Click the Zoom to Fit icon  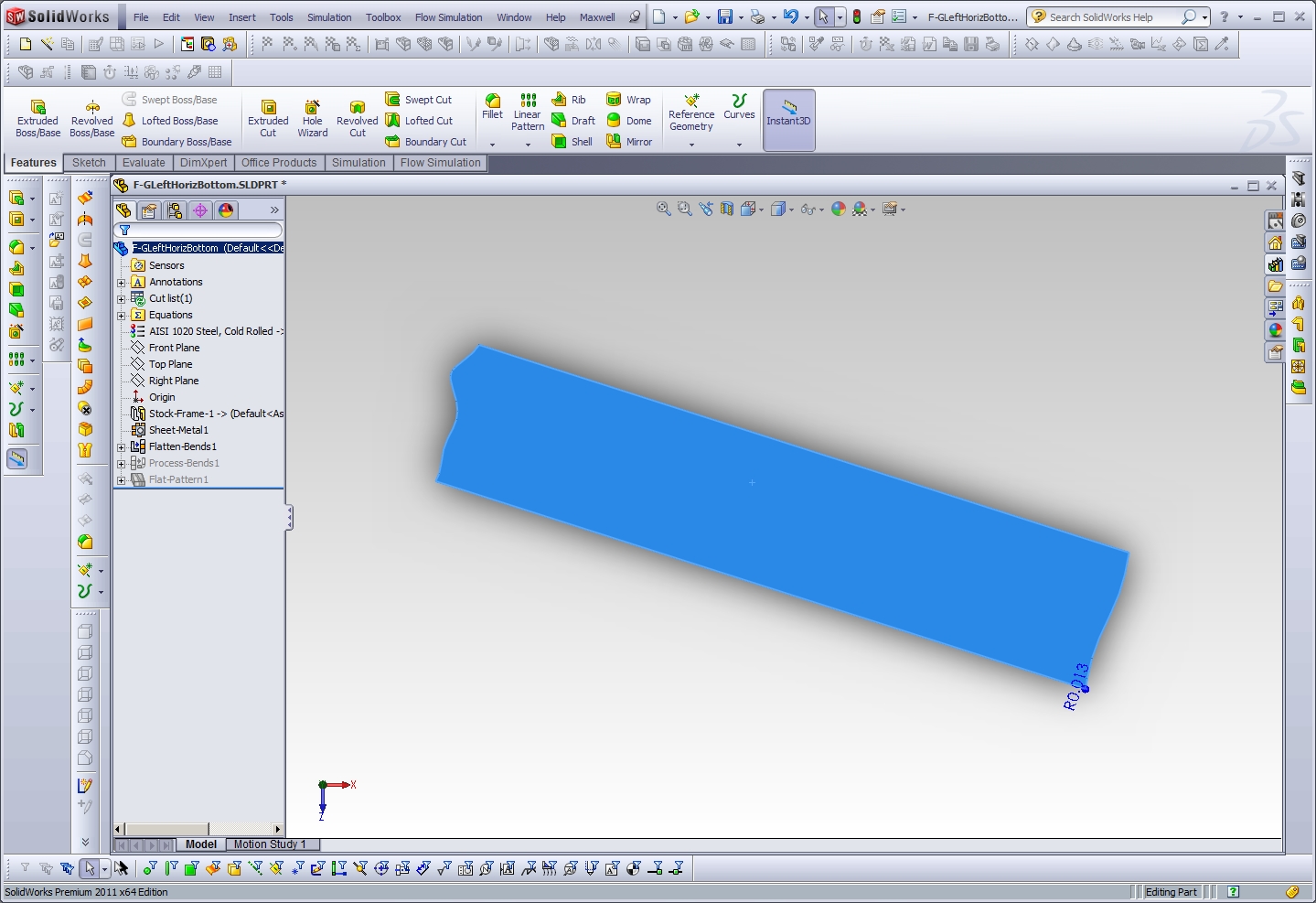[x=664, y=210]
